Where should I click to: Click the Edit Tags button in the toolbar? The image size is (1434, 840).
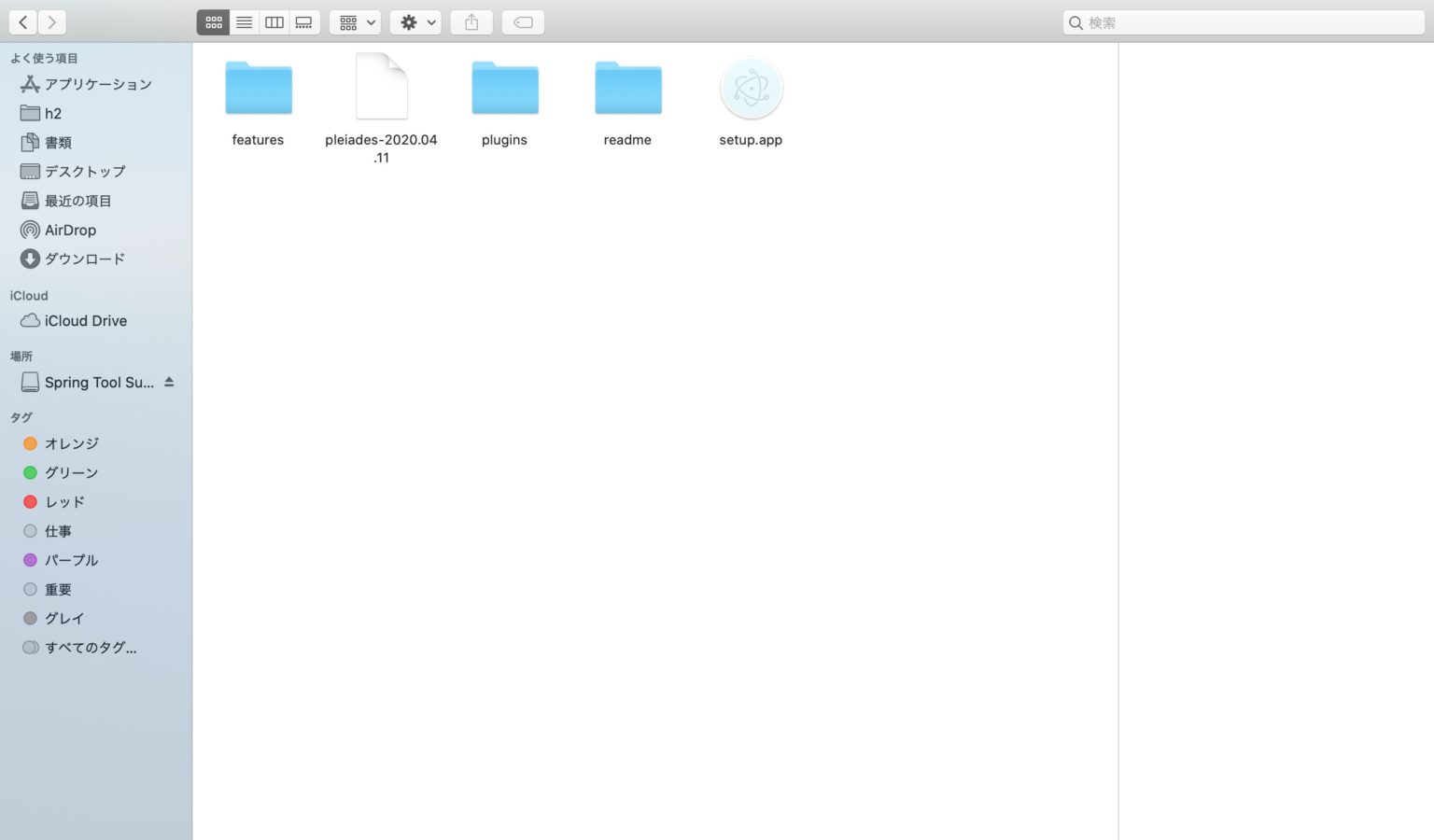(x=523, y=21)
